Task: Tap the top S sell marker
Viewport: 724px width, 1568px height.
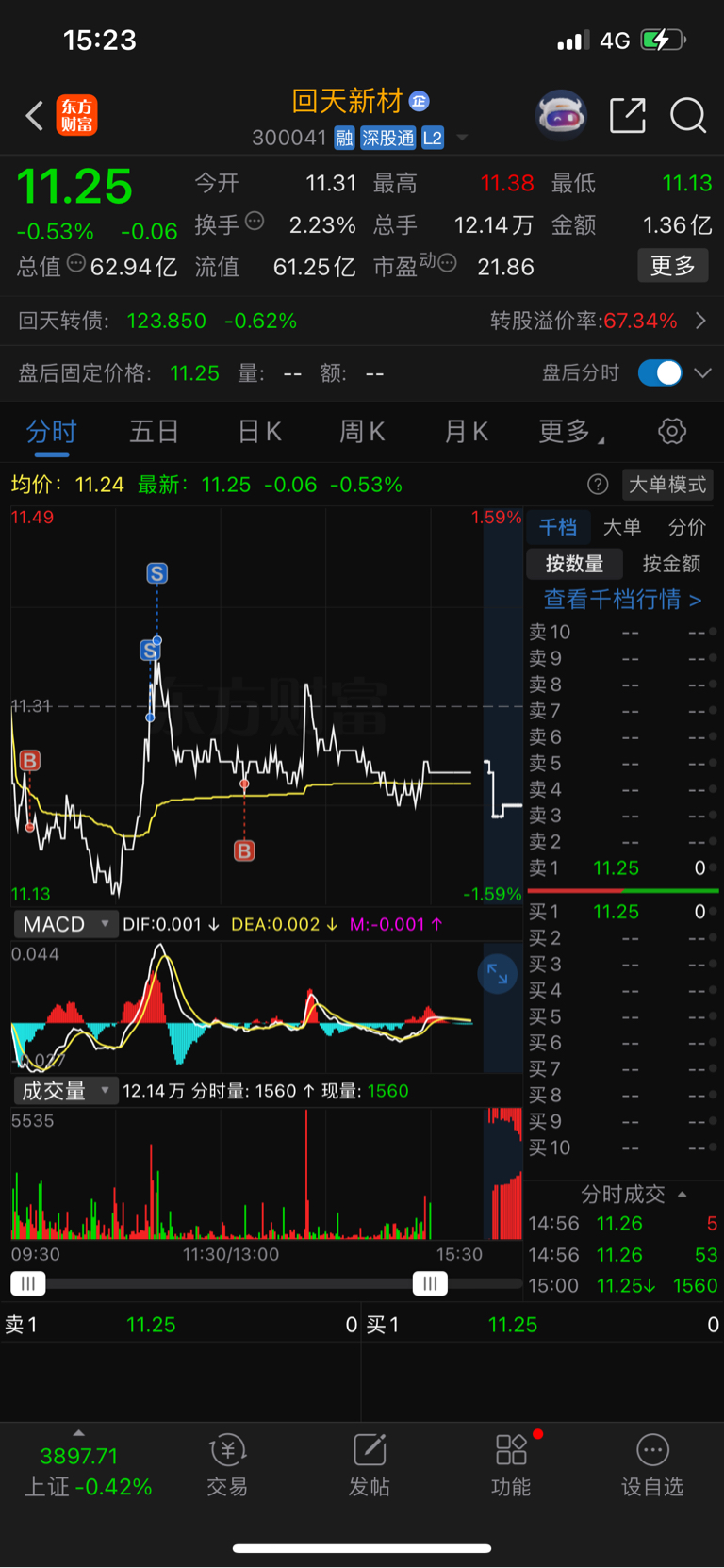Action: pos(157,573)
